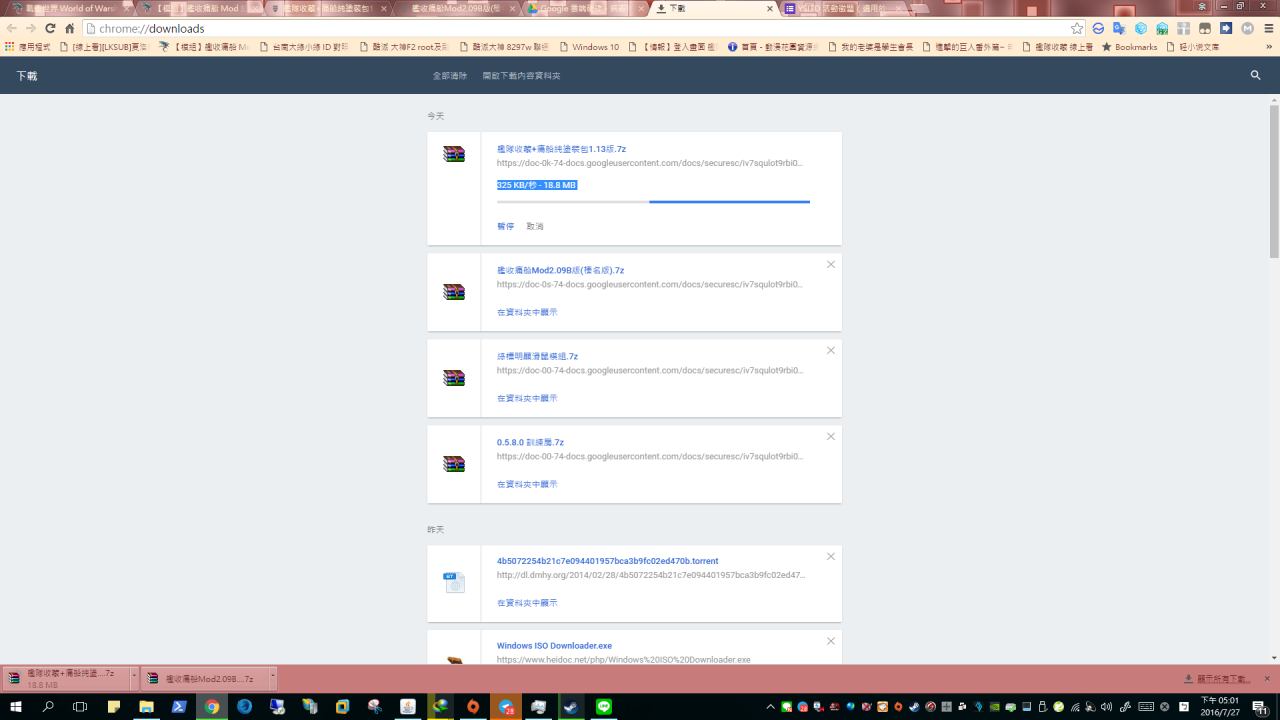Screen dimensions: 1280x720
Task: Click 全部清除 to clear all downloads
Action: (449, 76)
